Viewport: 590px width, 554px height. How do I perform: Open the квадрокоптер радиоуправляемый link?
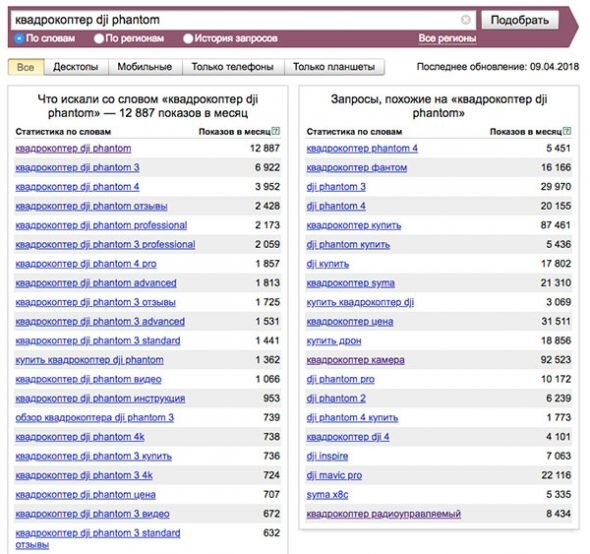point(384,514)
